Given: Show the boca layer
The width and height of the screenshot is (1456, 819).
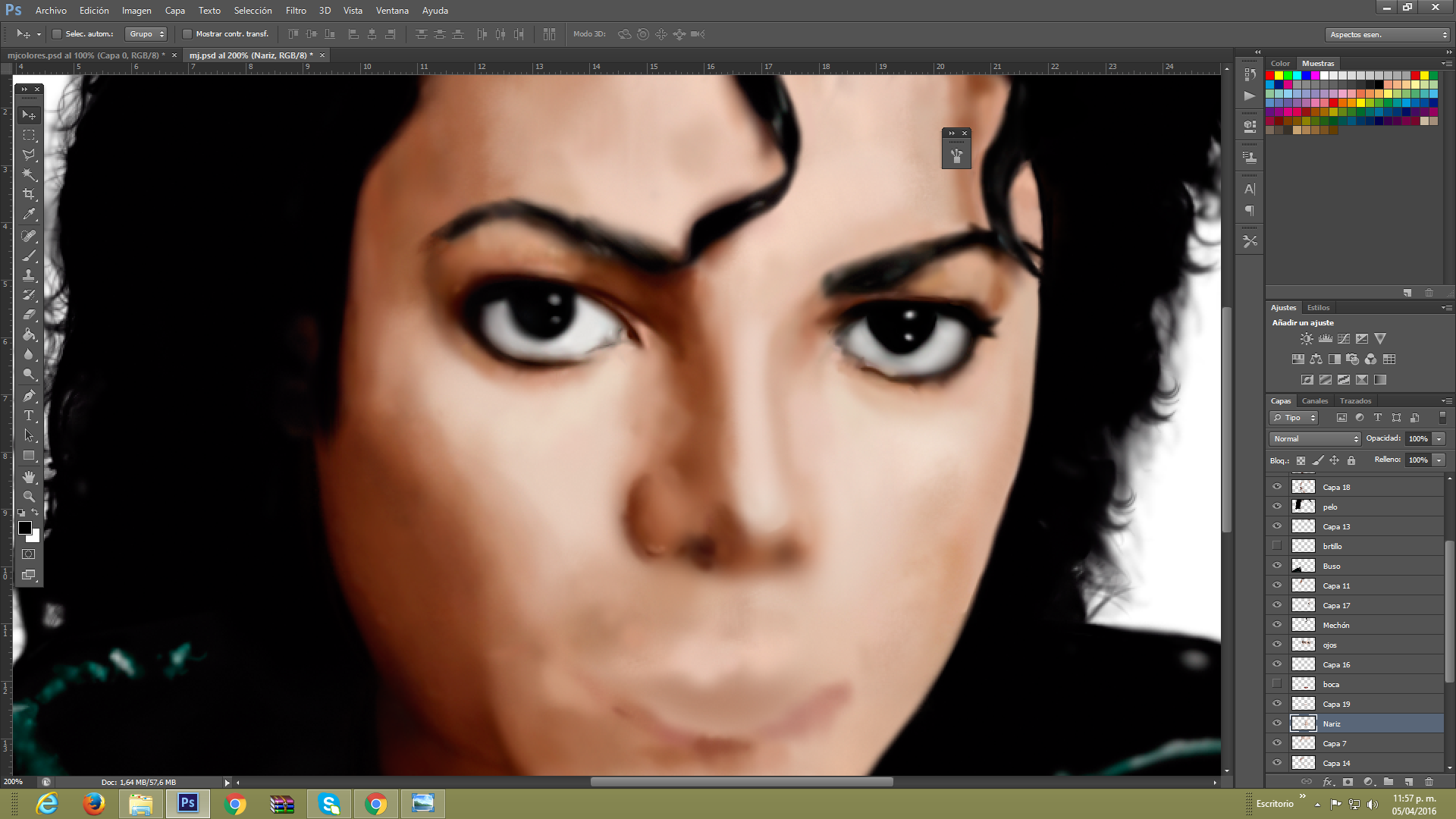Looking at the screenshot, I should (x=1277, y=684).
